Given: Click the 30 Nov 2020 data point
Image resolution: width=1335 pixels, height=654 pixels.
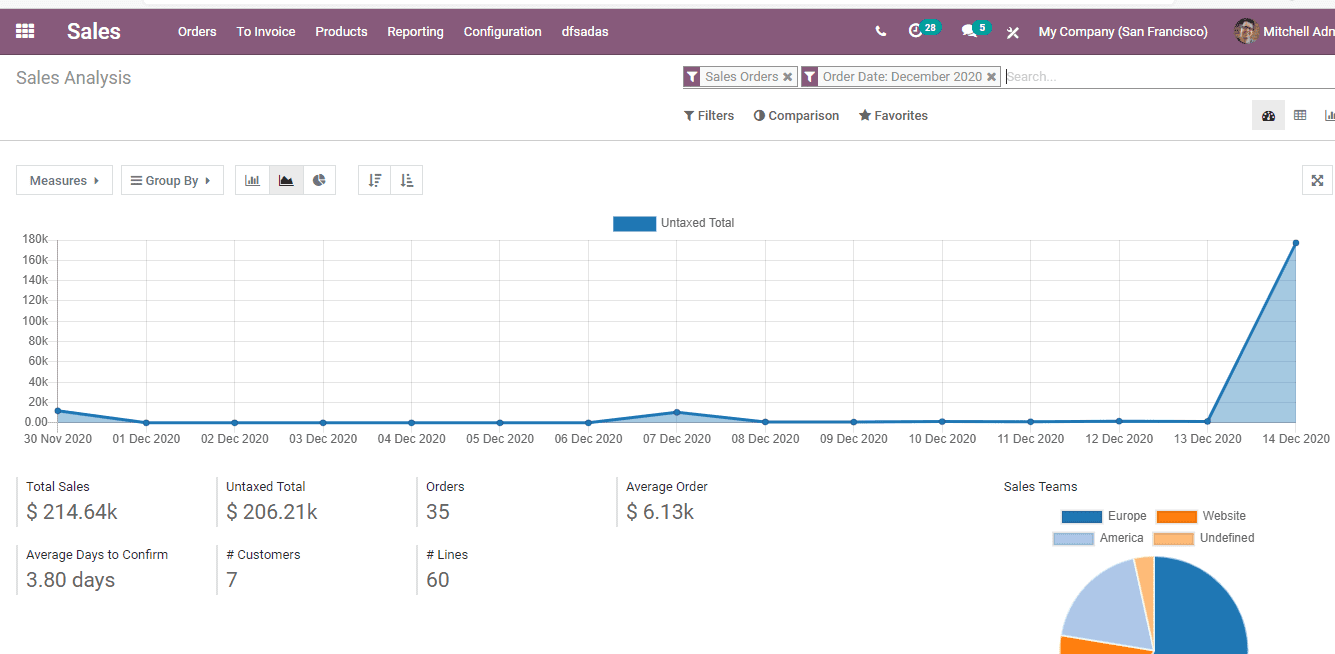Looking at the screenshot, I should pyautogui.click(x=58, y=411).
